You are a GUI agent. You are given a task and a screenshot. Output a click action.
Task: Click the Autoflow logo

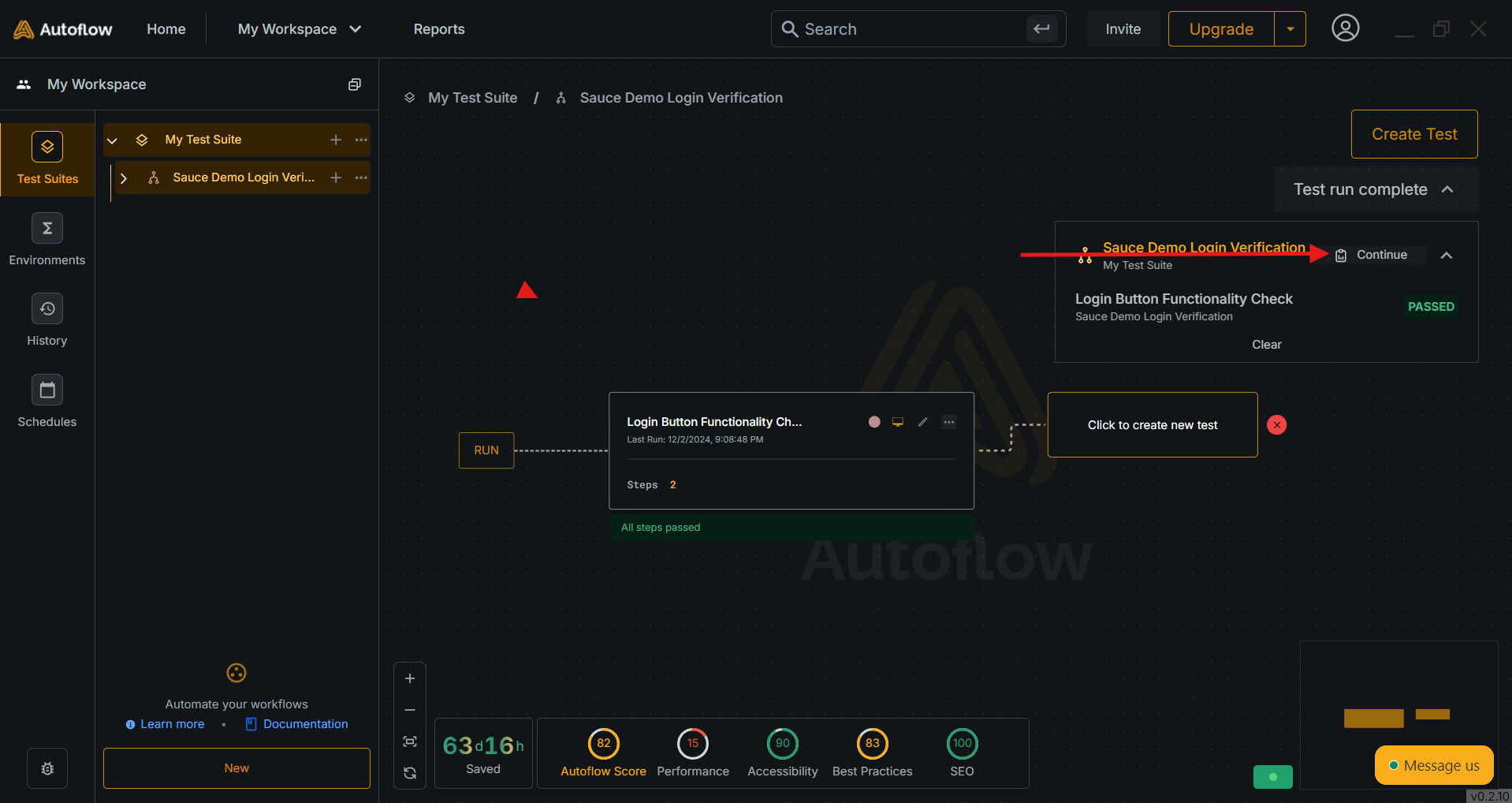(63, 29)
